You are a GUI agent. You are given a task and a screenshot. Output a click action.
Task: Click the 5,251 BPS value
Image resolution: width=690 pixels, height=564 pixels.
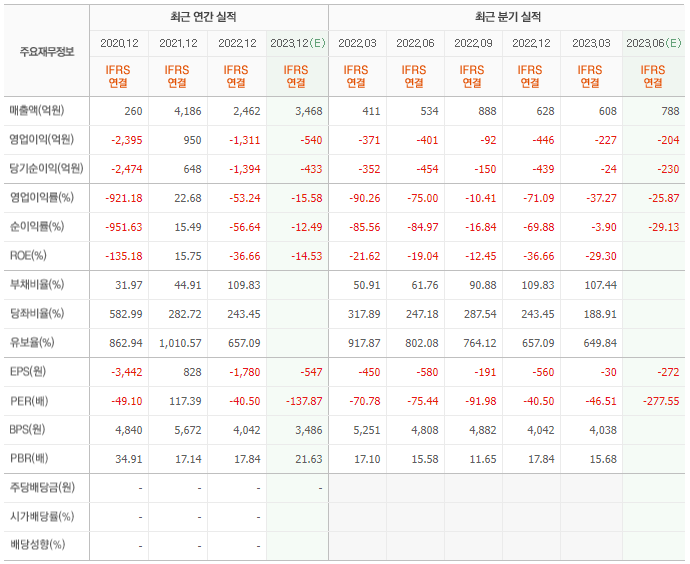point(367,430)
